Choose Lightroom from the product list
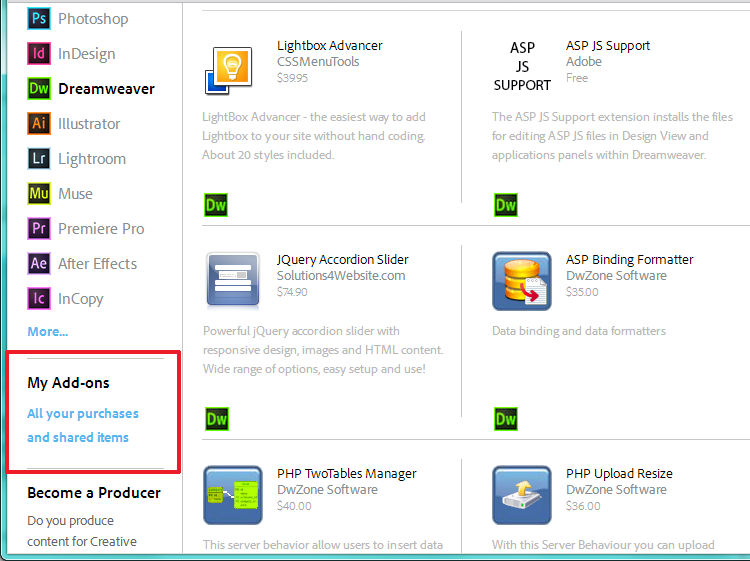 point(92,159)
